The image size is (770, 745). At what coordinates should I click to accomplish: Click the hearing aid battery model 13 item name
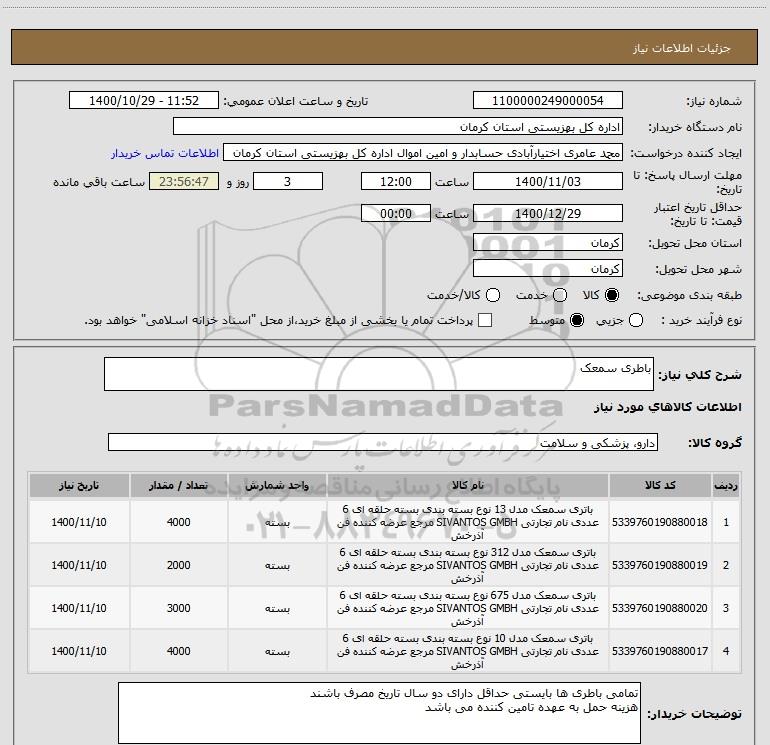tap(468, 522)
